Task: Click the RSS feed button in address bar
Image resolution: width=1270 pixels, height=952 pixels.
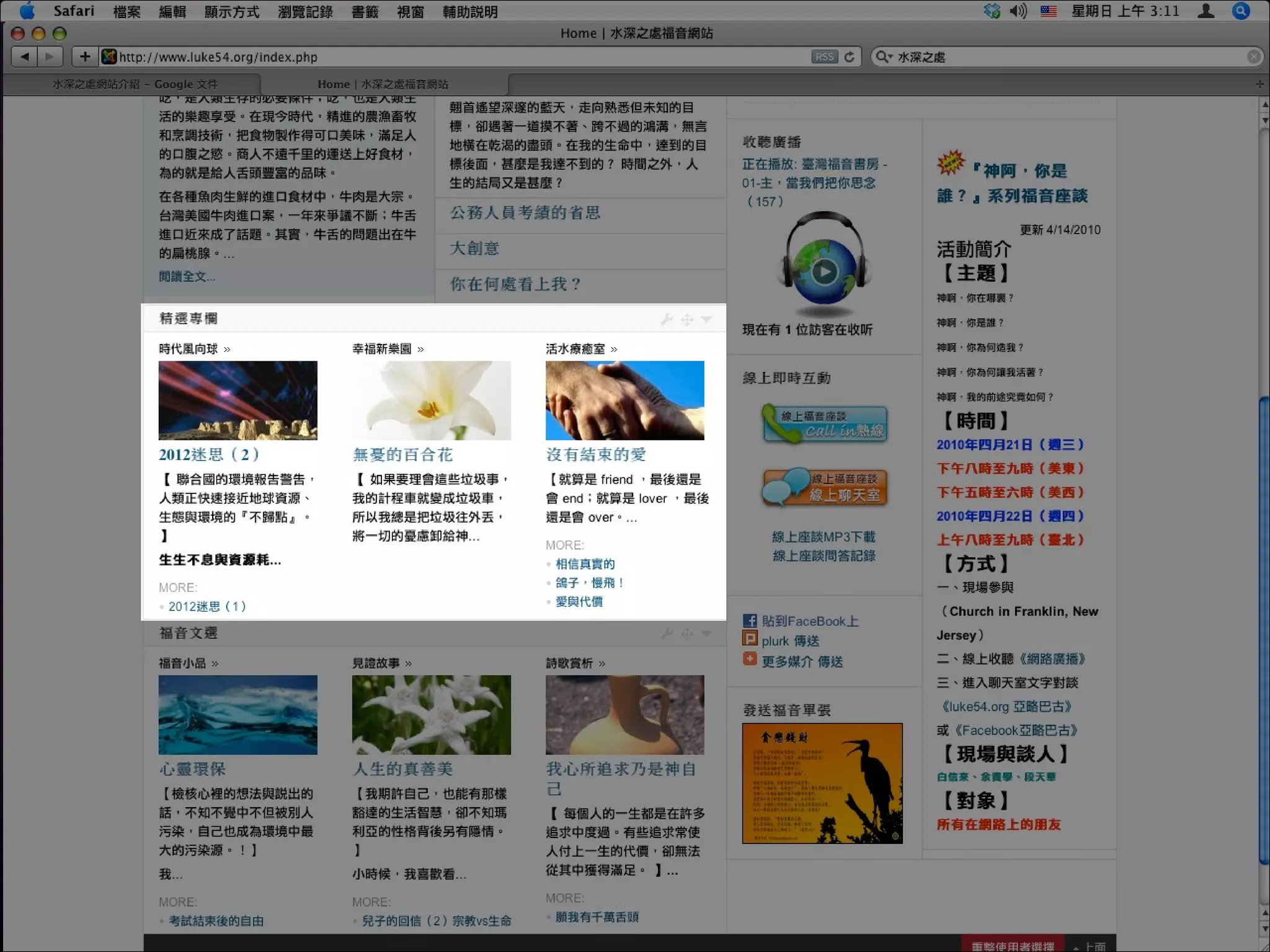Action: [824, 57]
